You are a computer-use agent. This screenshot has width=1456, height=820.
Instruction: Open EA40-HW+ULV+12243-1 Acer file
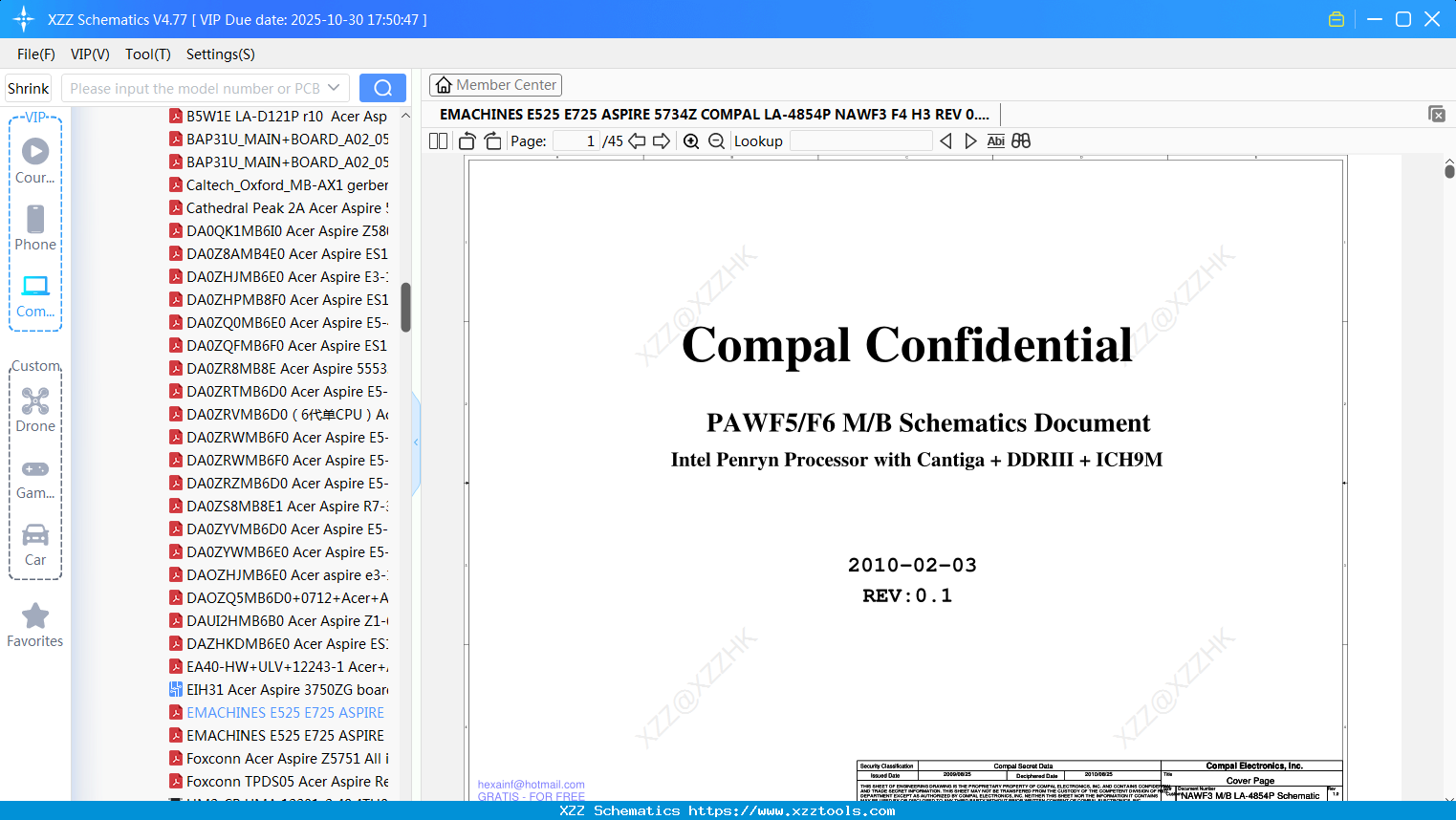coord(278,667)
